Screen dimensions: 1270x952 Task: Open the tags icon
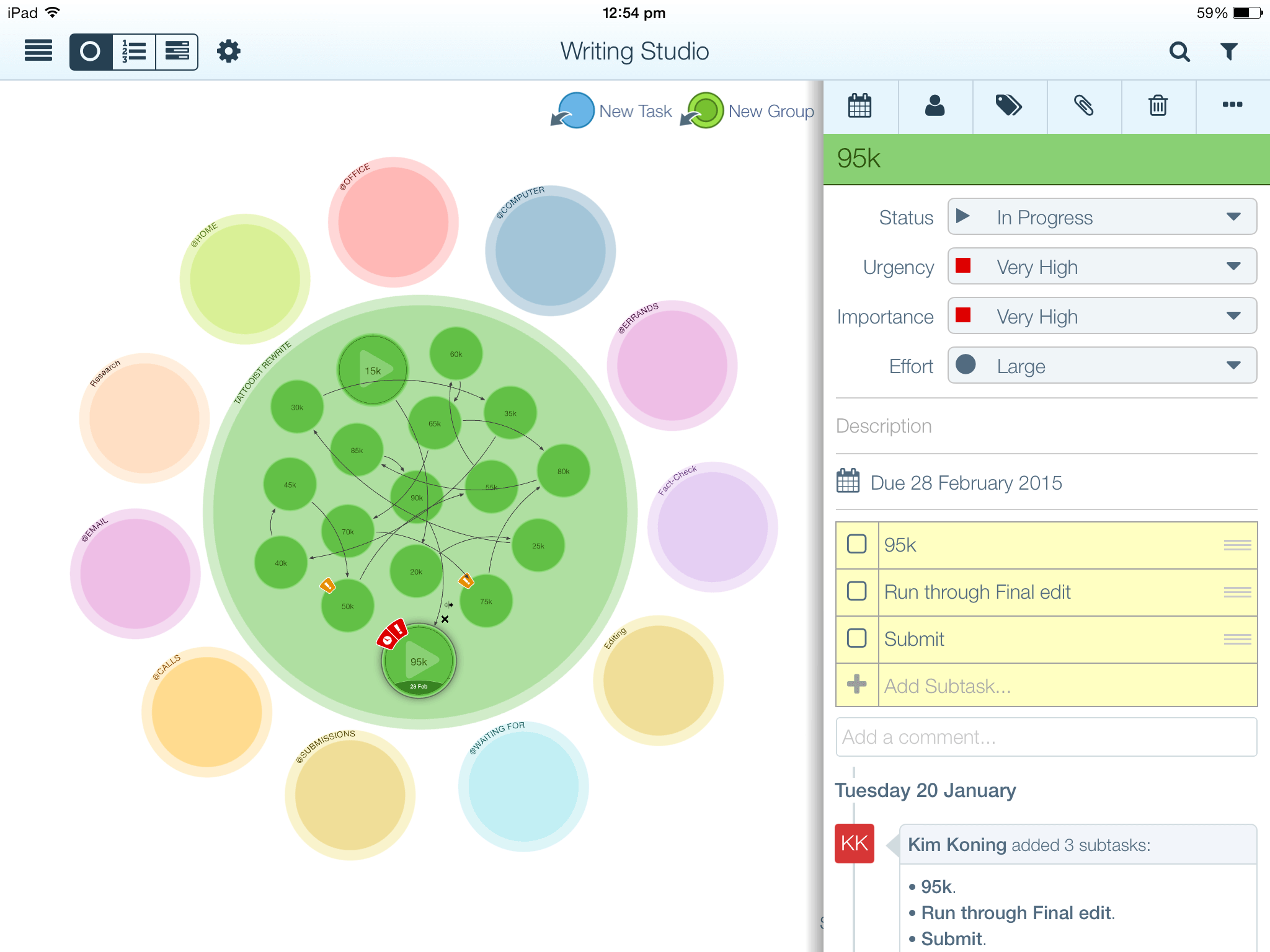pos(1009,106)
